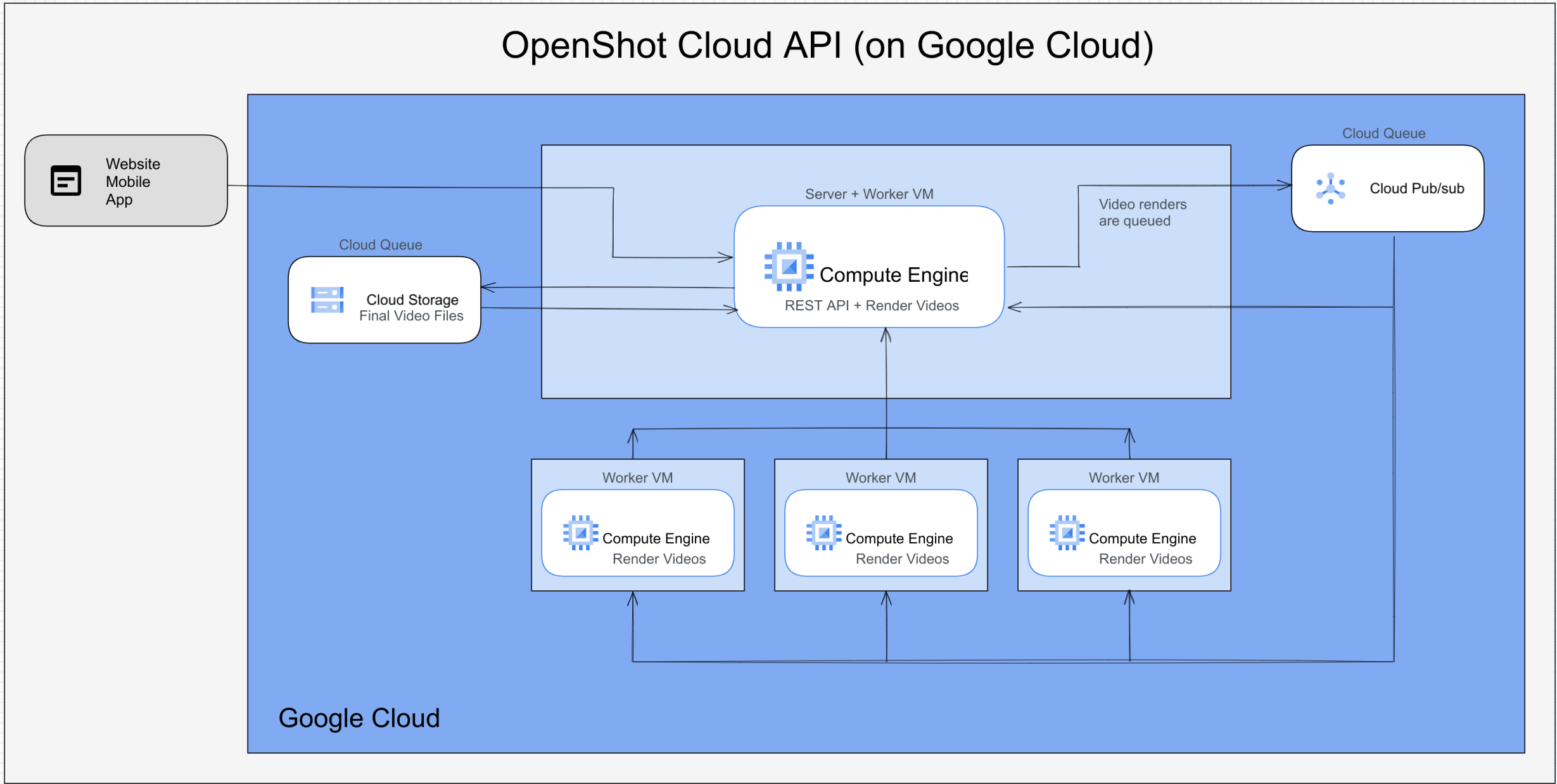The height and width of the screenshot is (784, 1557).
Task: Select 'Render Videos' caption in middle Worker VM
Action: [x=902, y=559]
